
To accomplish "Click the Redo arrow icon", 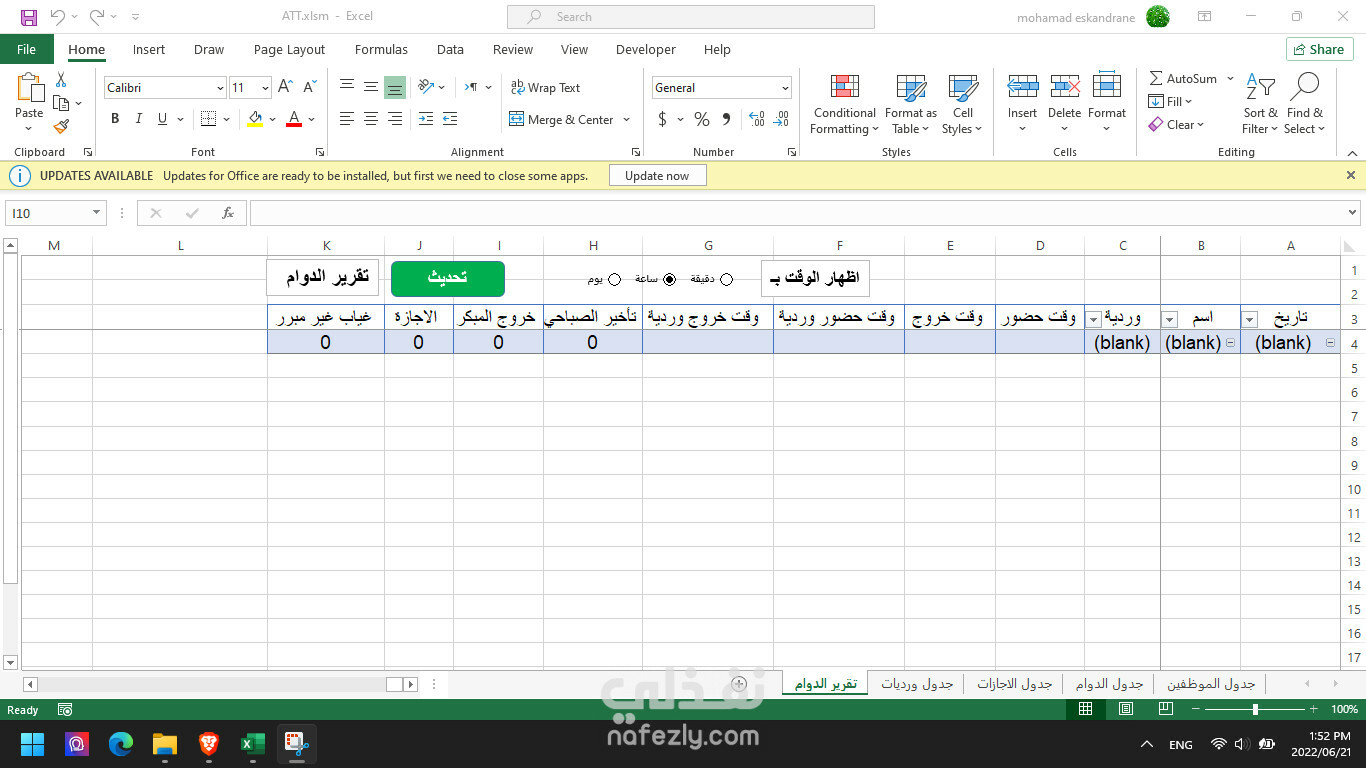I will [97, 17].
